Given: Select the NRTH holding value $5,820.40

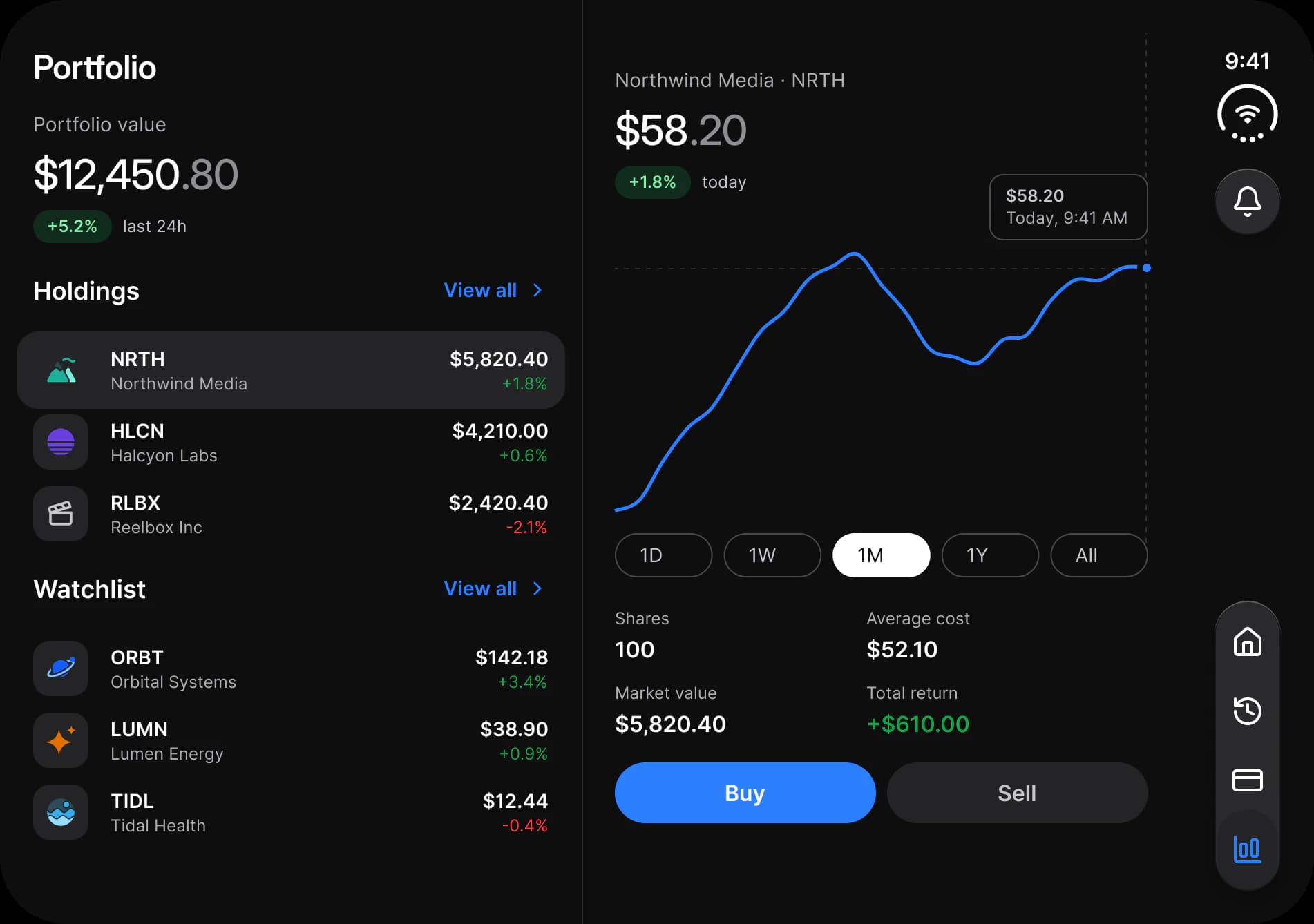Looking at the screenshot, I should (499, 359).
